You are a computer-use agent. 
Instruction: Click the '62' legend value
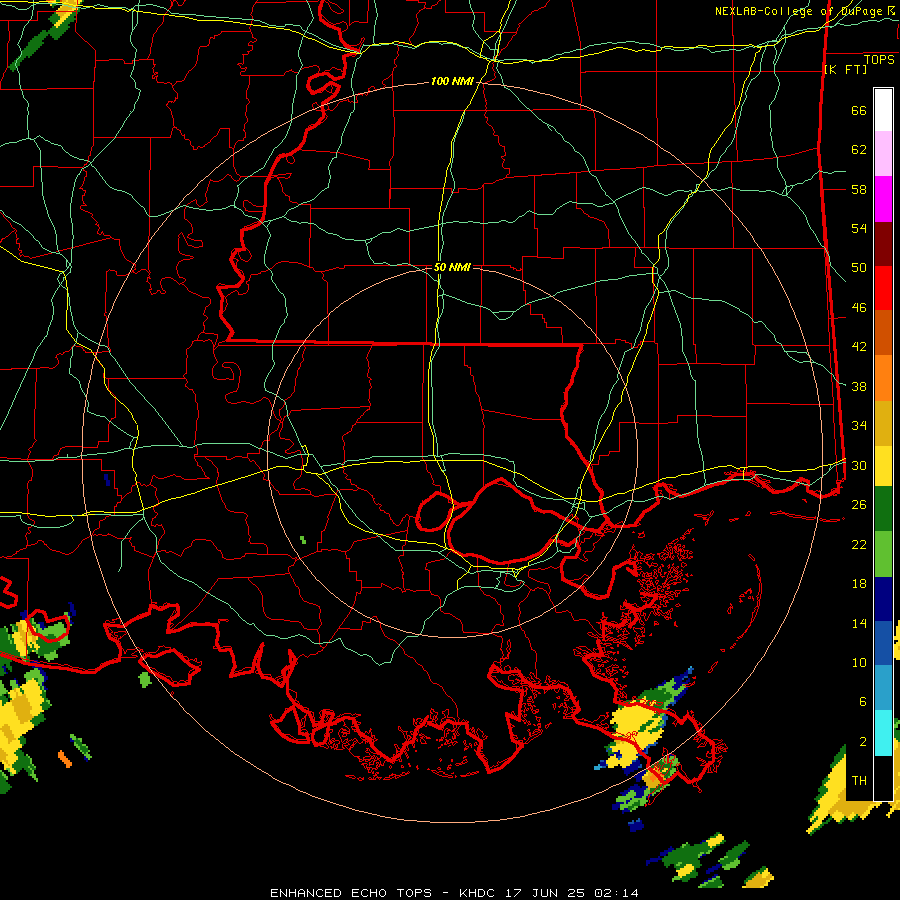point(859,150)
